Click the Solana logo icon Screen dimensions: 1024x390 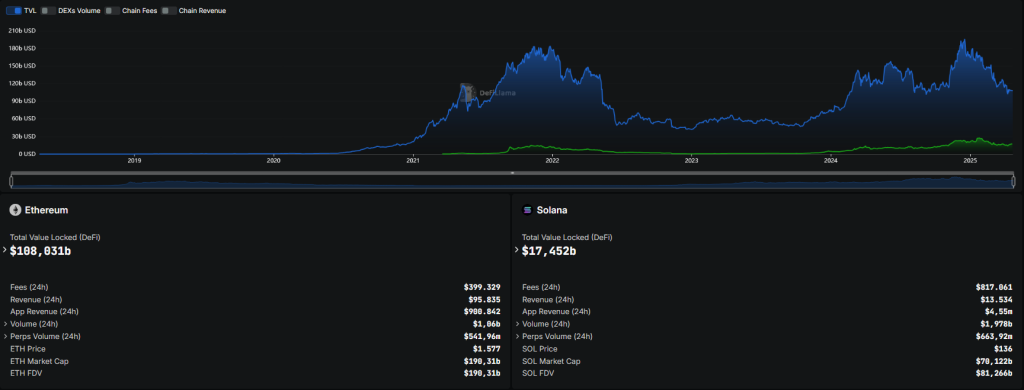pos(527,210)
